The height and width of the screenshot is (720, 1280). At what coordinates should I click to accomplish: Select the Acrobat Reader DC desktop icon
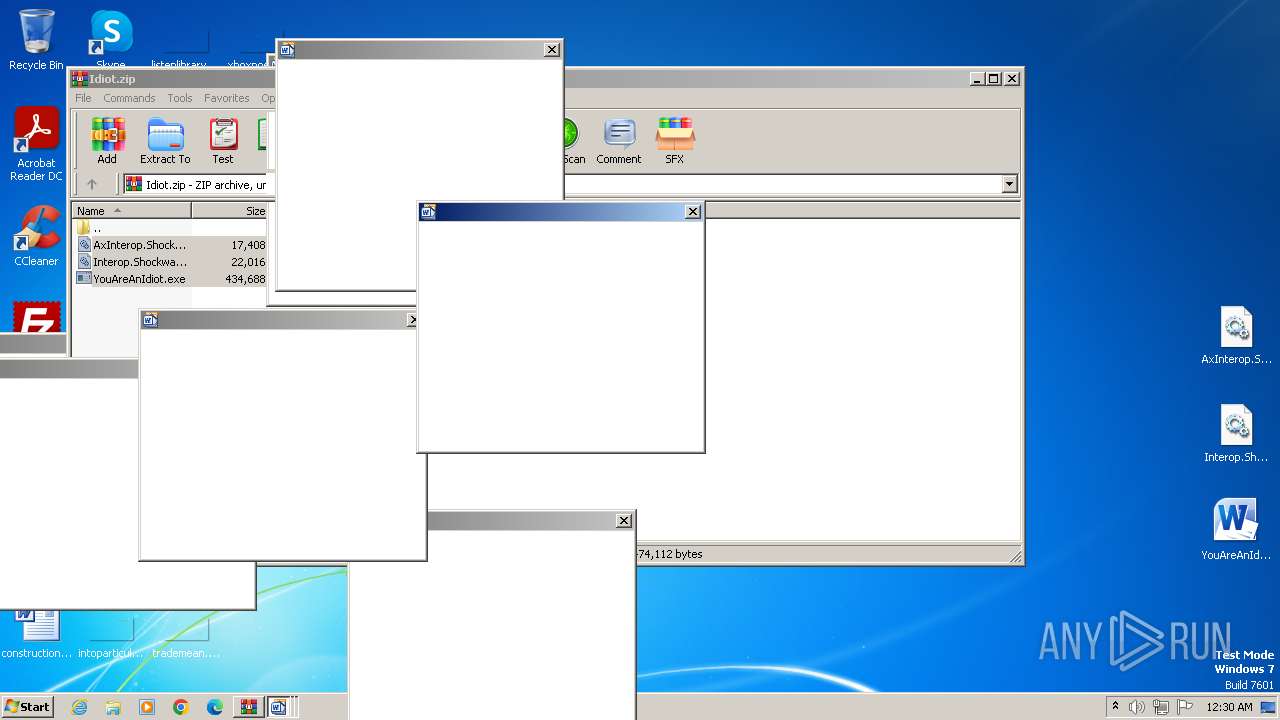point(36,145)
